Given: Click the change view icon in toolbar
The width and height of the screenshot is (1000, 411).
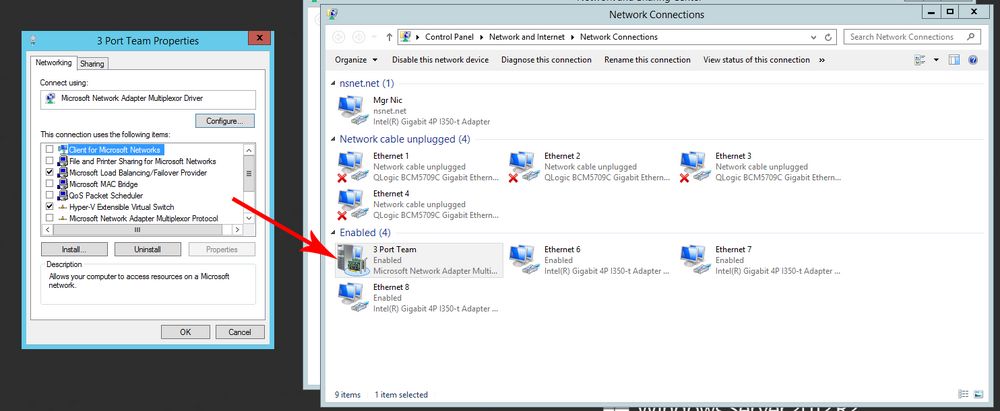Looking at the screenshot, I should 920,60.
